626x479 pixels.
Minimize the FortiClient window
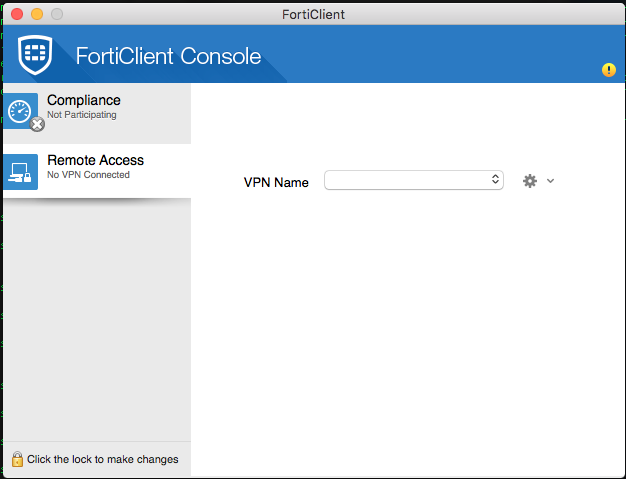click(x=37, y=14)
